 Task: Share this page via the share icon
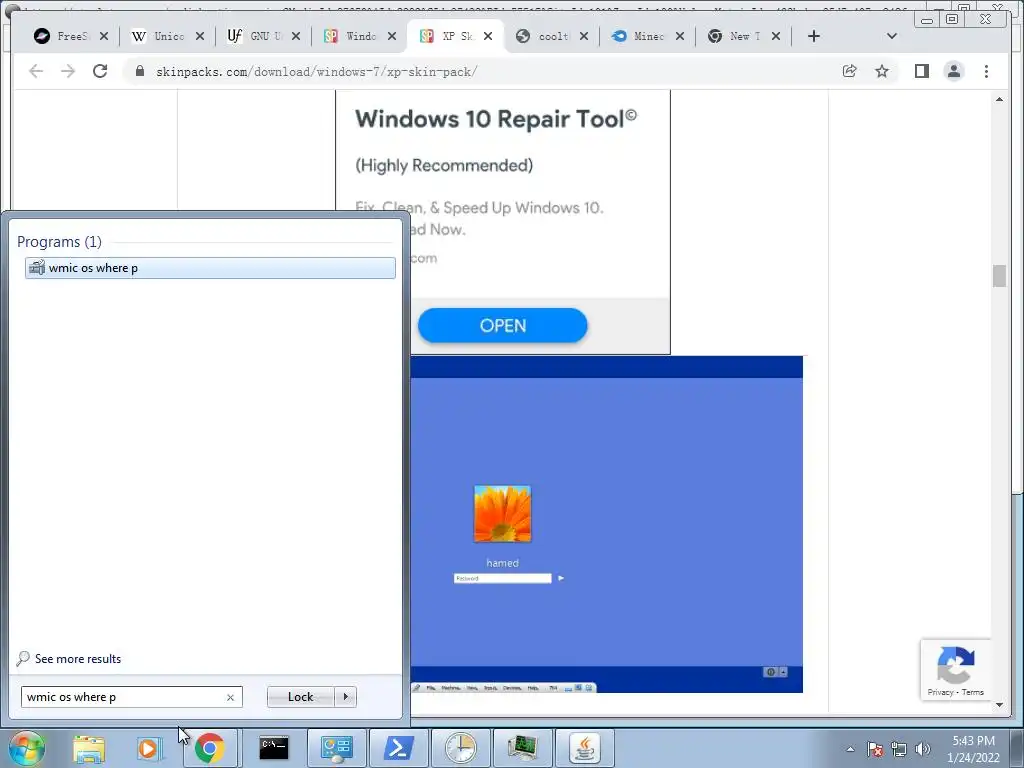pos(850,71)
